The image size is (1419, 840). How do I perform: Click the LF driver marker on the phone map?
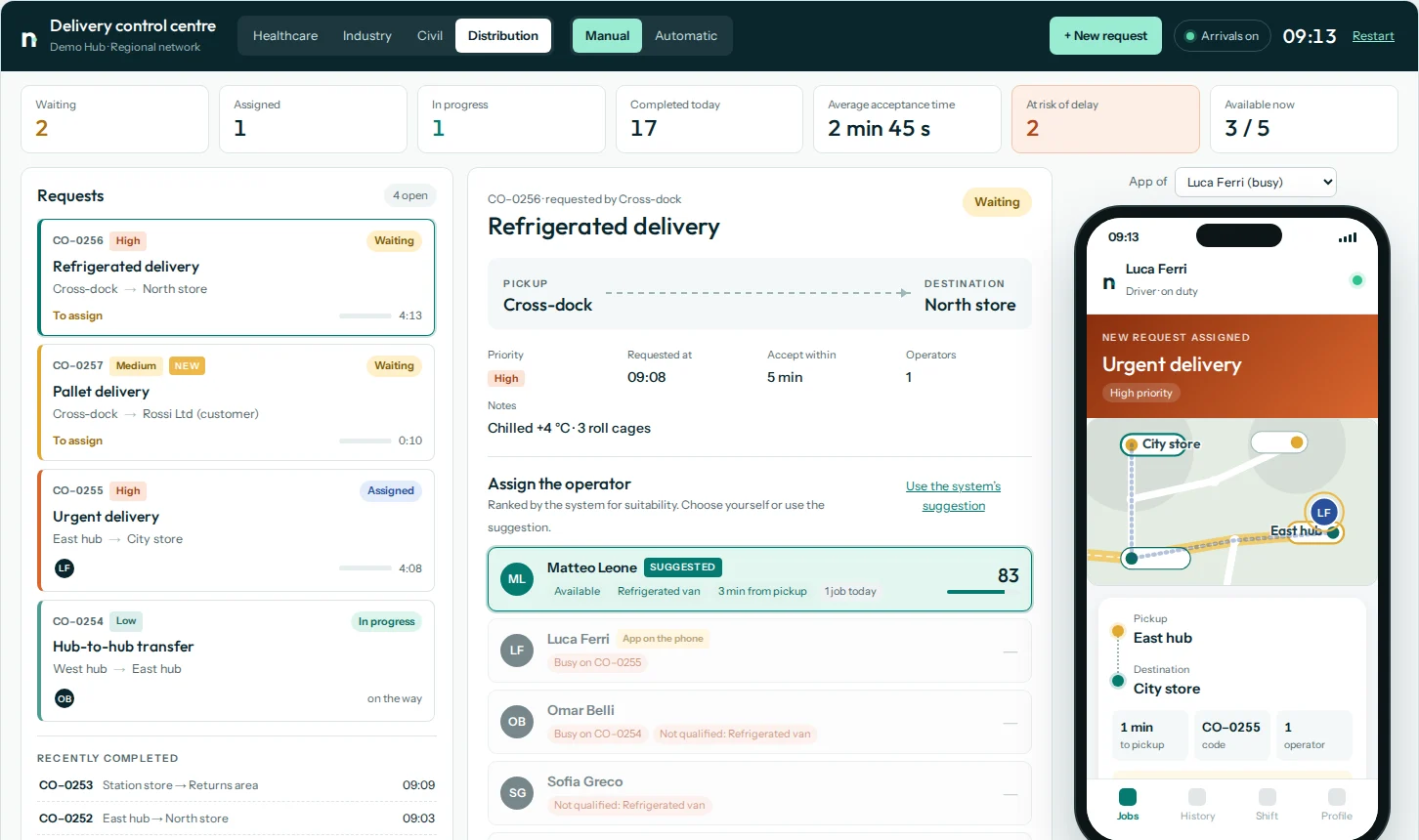pos(1324,512)
